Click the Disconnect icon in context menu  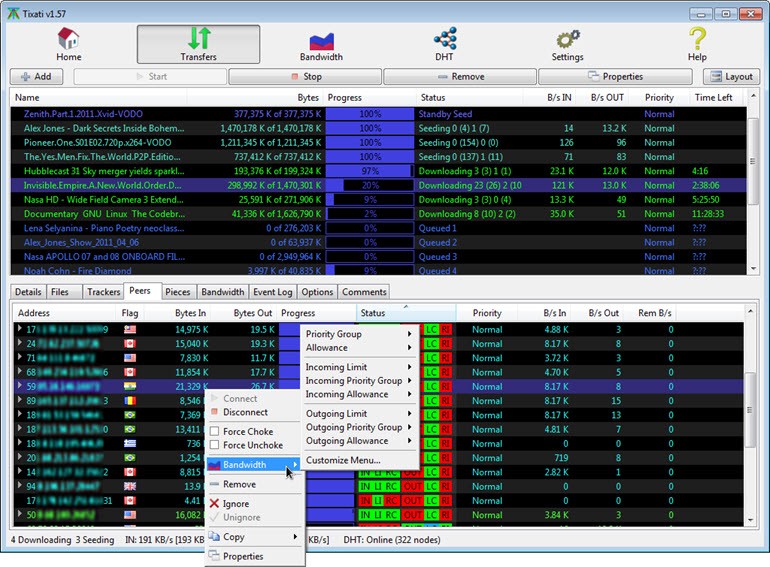[x=214, y=412]
